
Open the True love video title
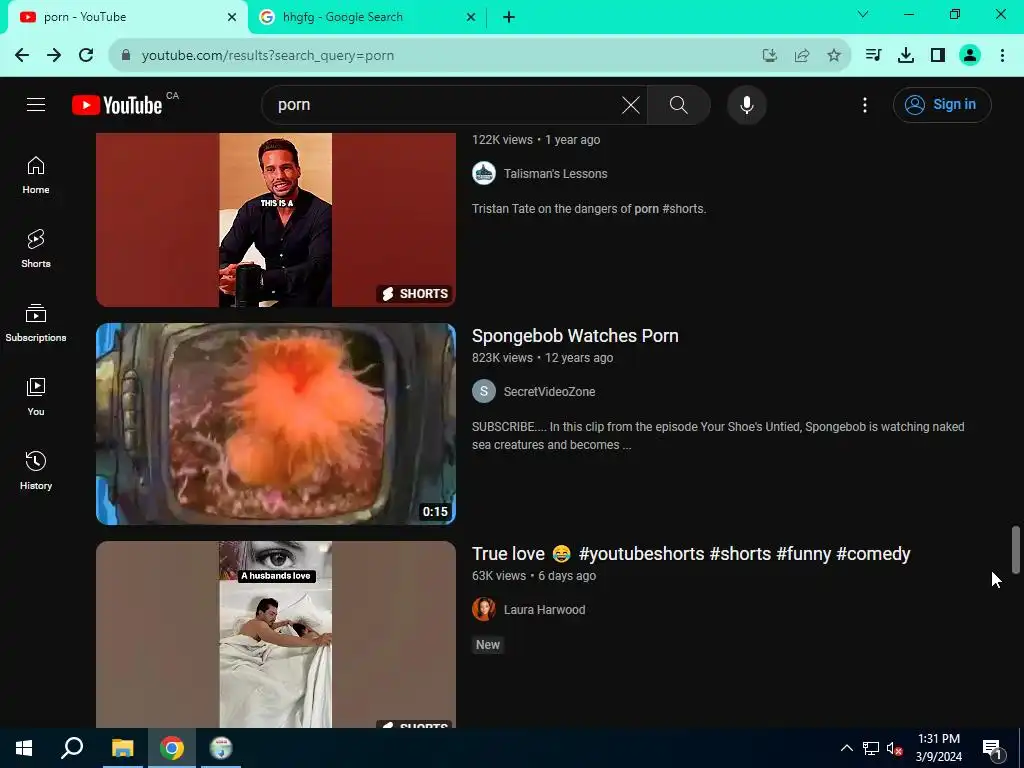tap(691, 554)
